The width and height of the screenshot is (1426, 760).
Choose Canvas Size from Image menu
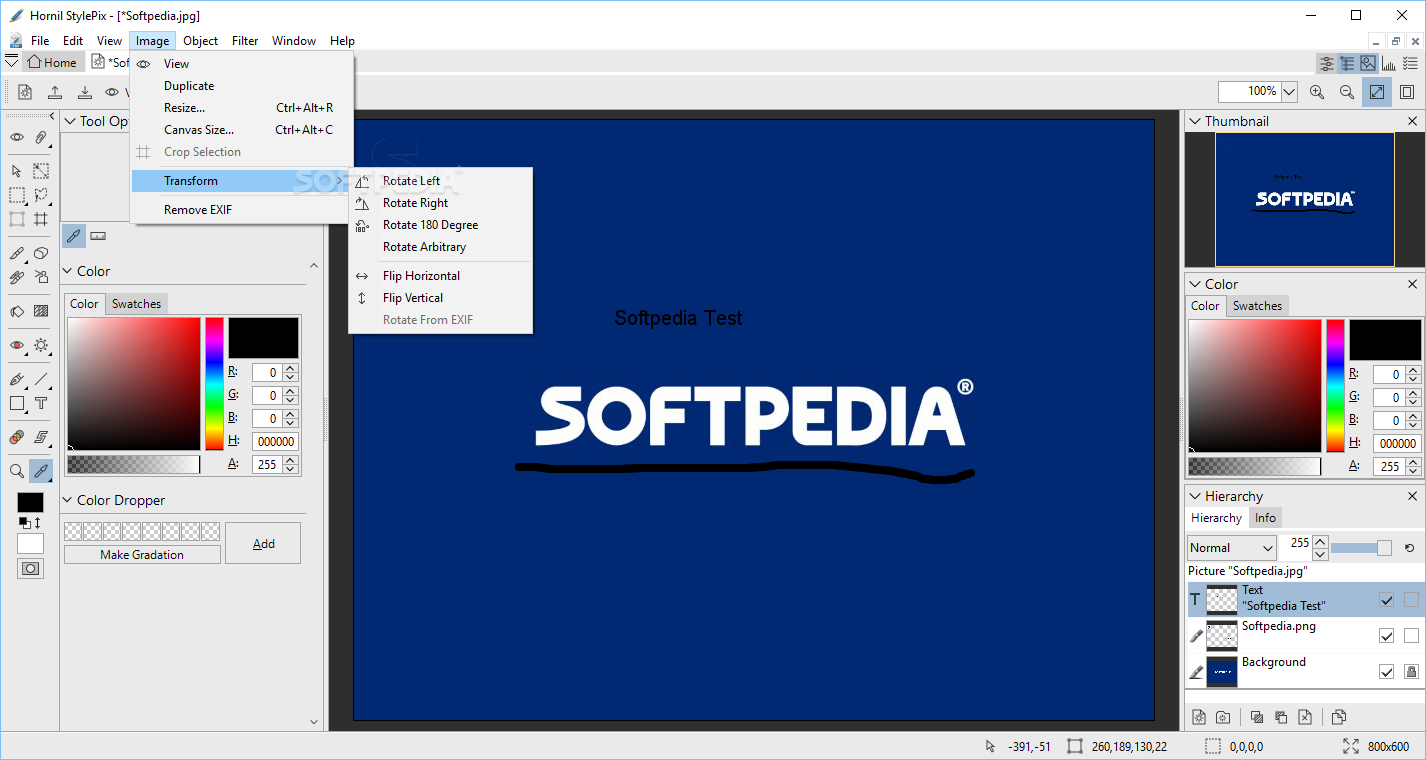tap(242, 130)
